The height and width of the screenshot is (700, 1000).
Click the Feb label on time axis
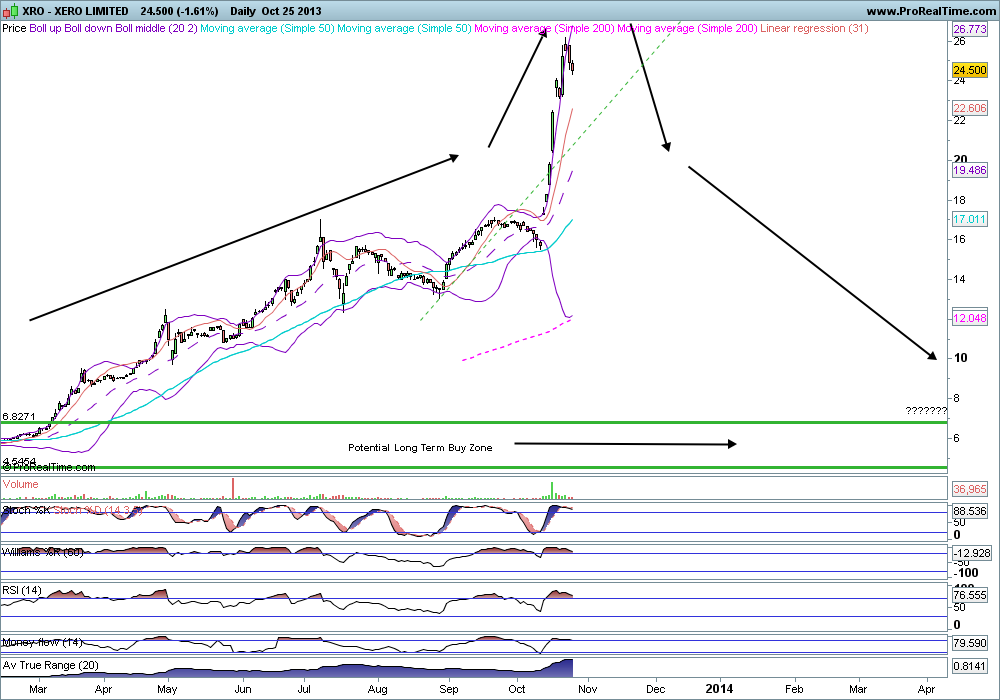pos(794,689)
